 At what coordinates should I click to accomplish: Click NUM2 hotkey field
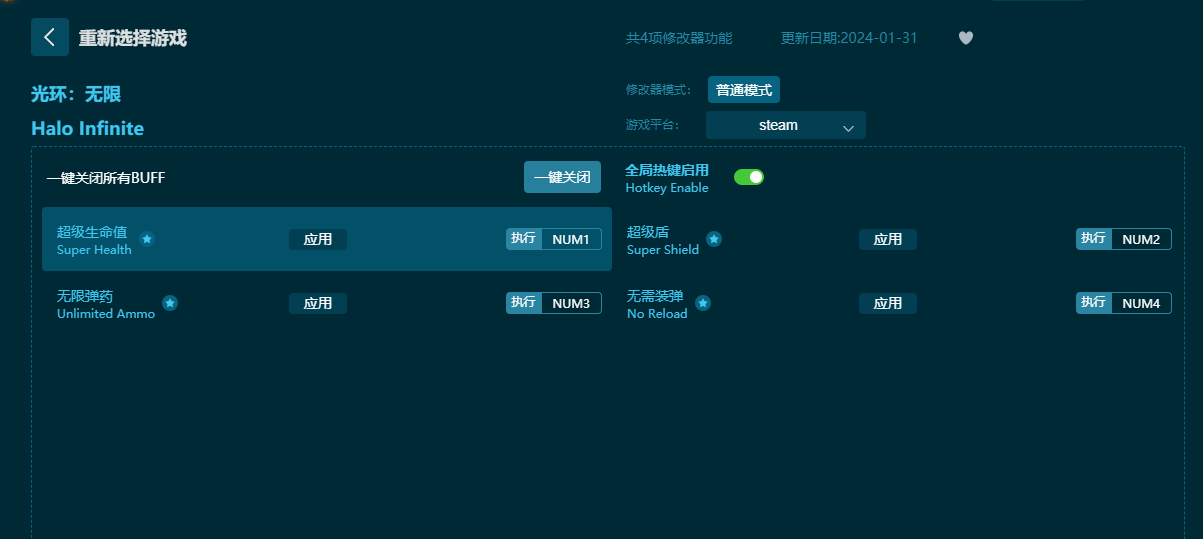tap(1141, 239)
